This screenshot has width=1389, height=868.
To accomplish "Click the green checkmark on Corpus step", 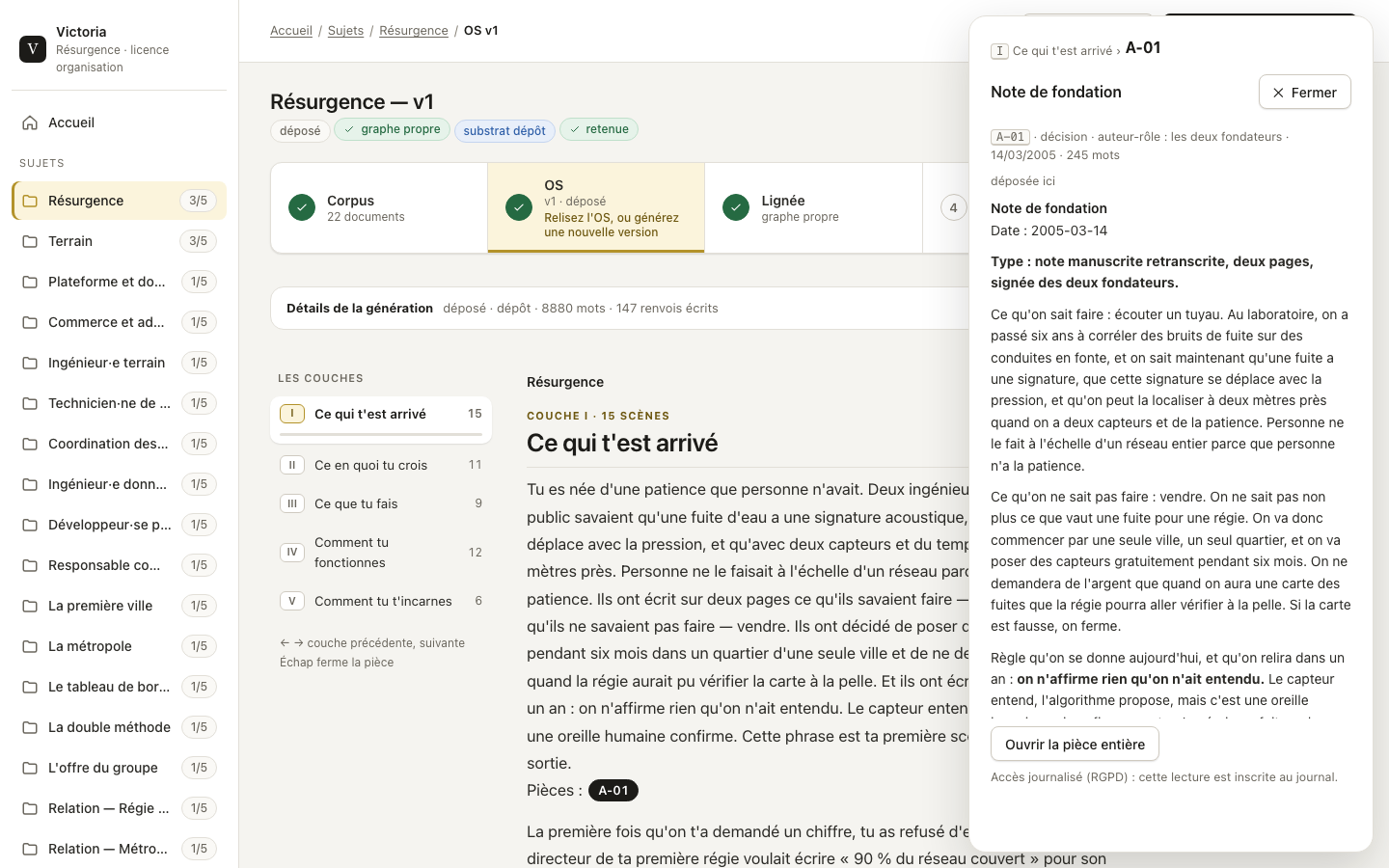I will [302, 207].
